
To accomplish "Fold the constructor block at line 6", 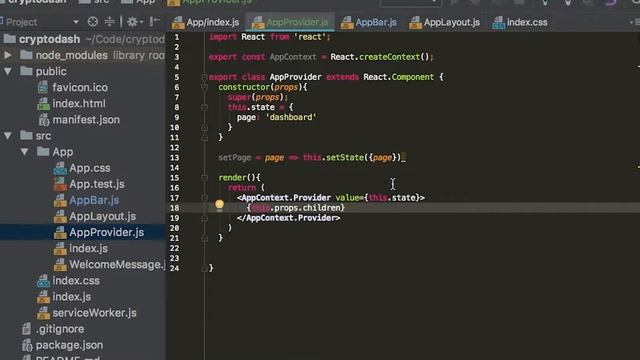I will [x=204, y=87].
